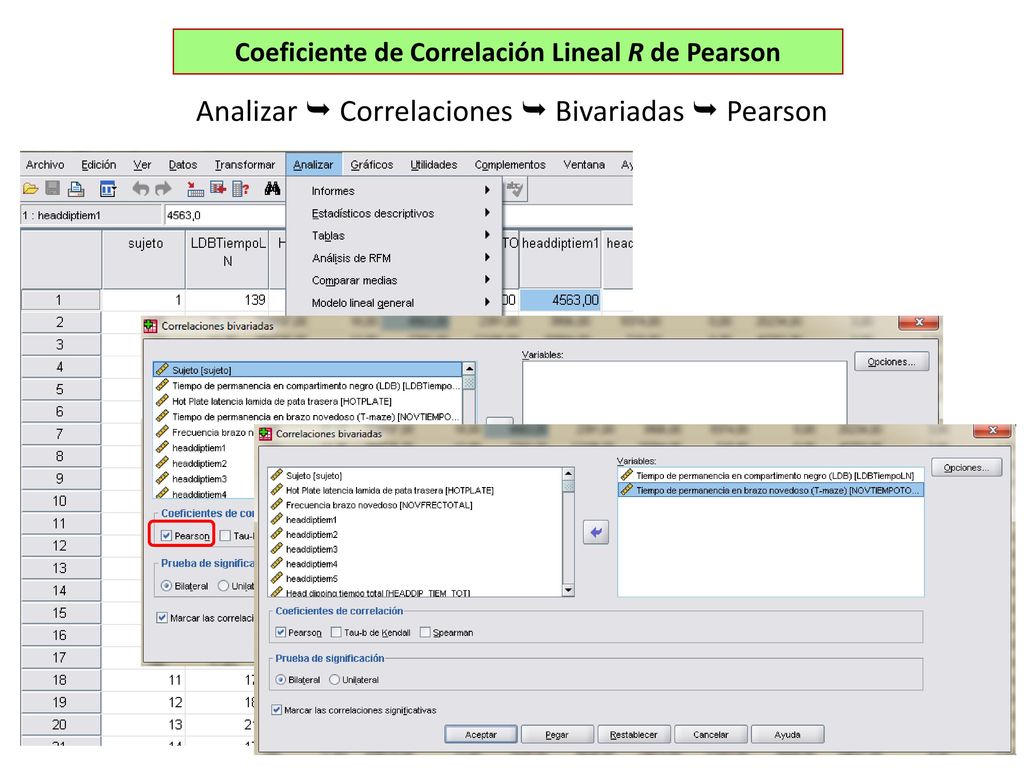Click the Go to case toolbar icon
This screenshot has width=1024, height=768.
[x=195, y=189]
